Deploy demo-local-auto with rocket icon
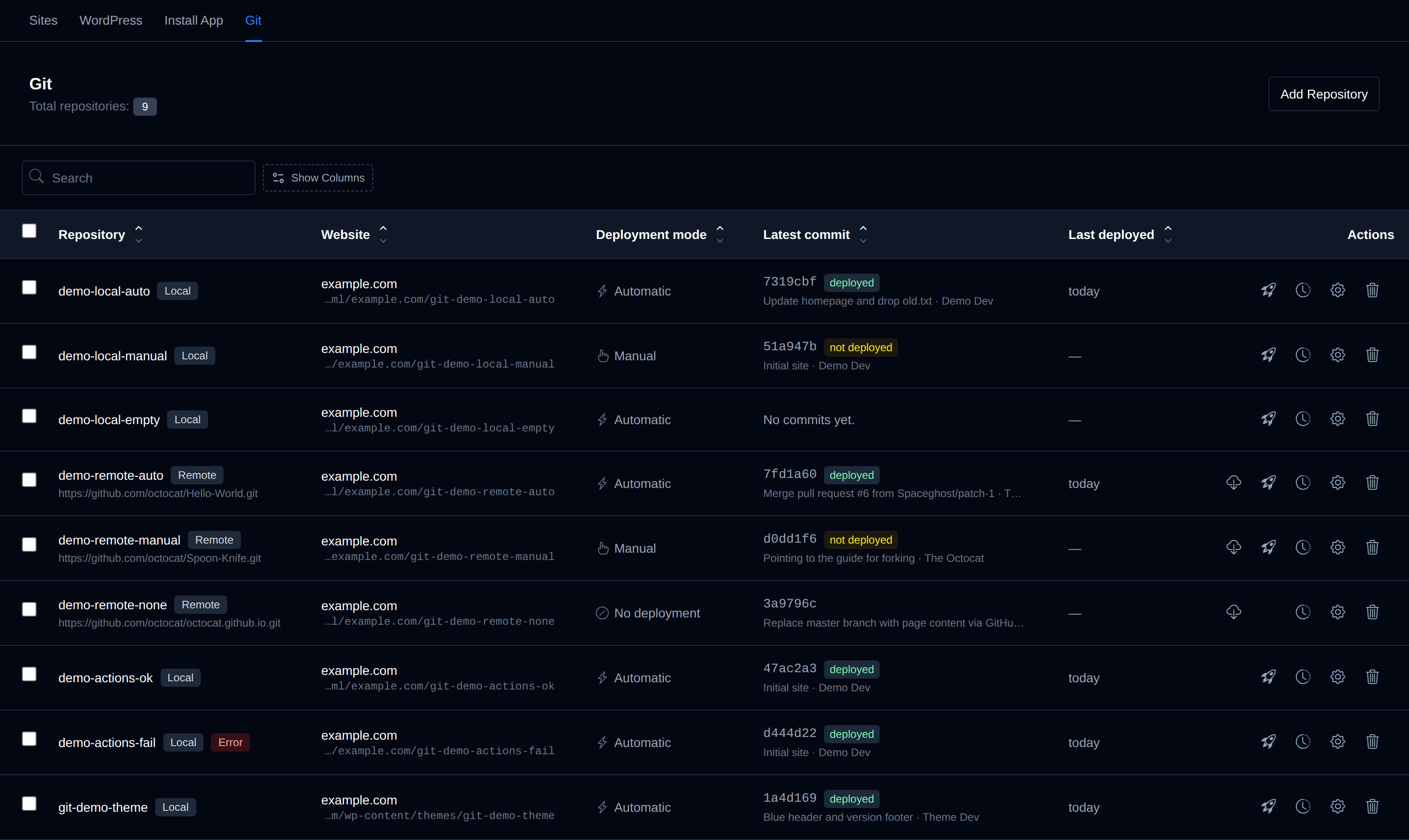1409x840 pixels. (1268, 290)
